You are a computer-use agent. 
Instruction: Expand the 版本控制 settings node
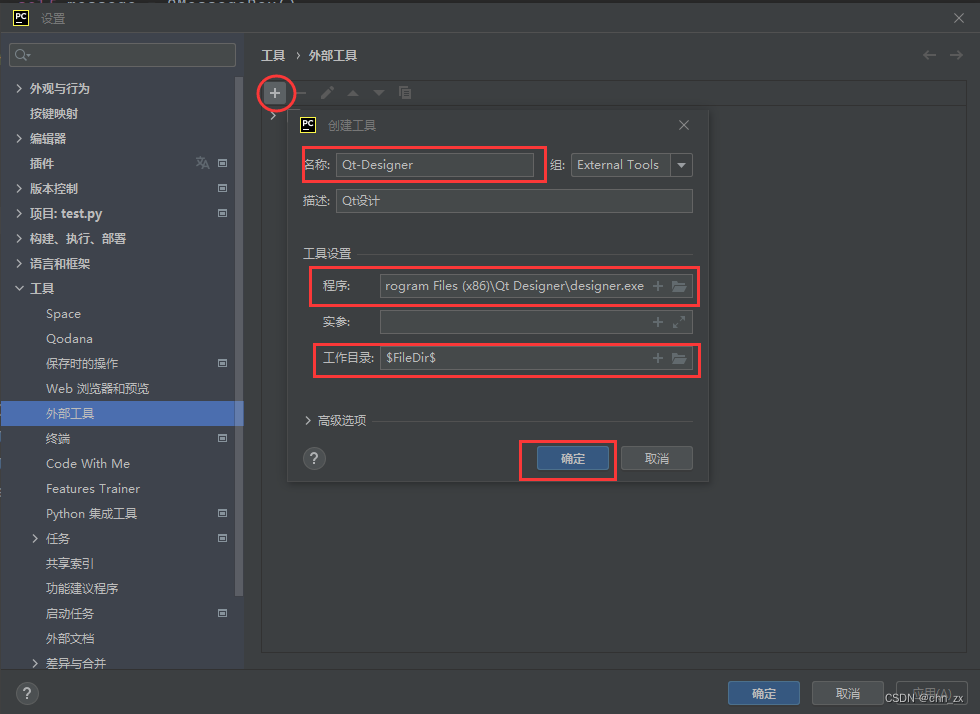(x=19, y=189)
